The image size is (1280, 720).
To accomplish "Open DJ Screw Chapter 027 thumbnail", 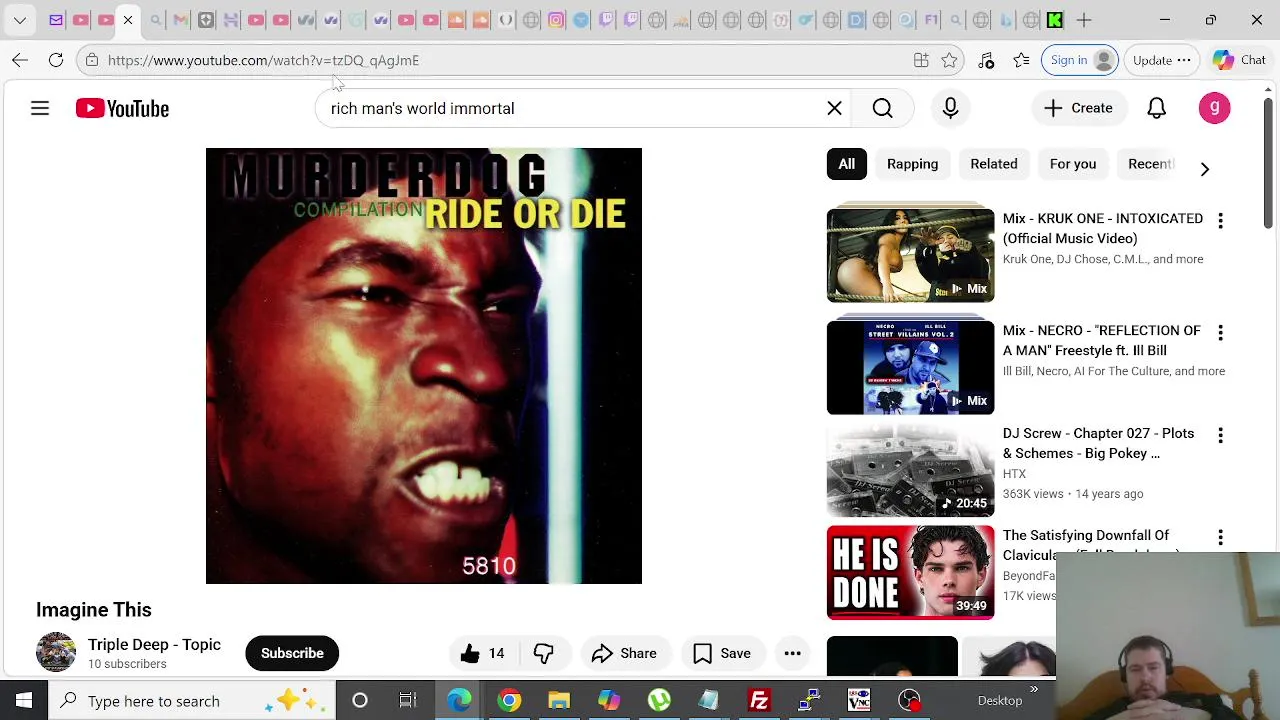I will [910, 470].
